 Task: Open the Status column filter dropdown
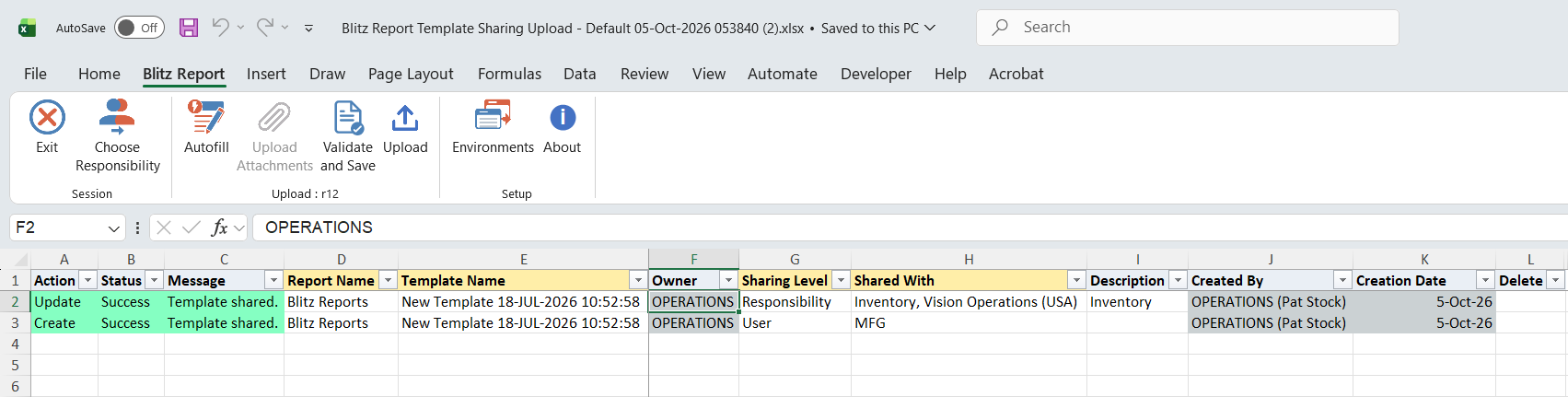tap(155, 280)
